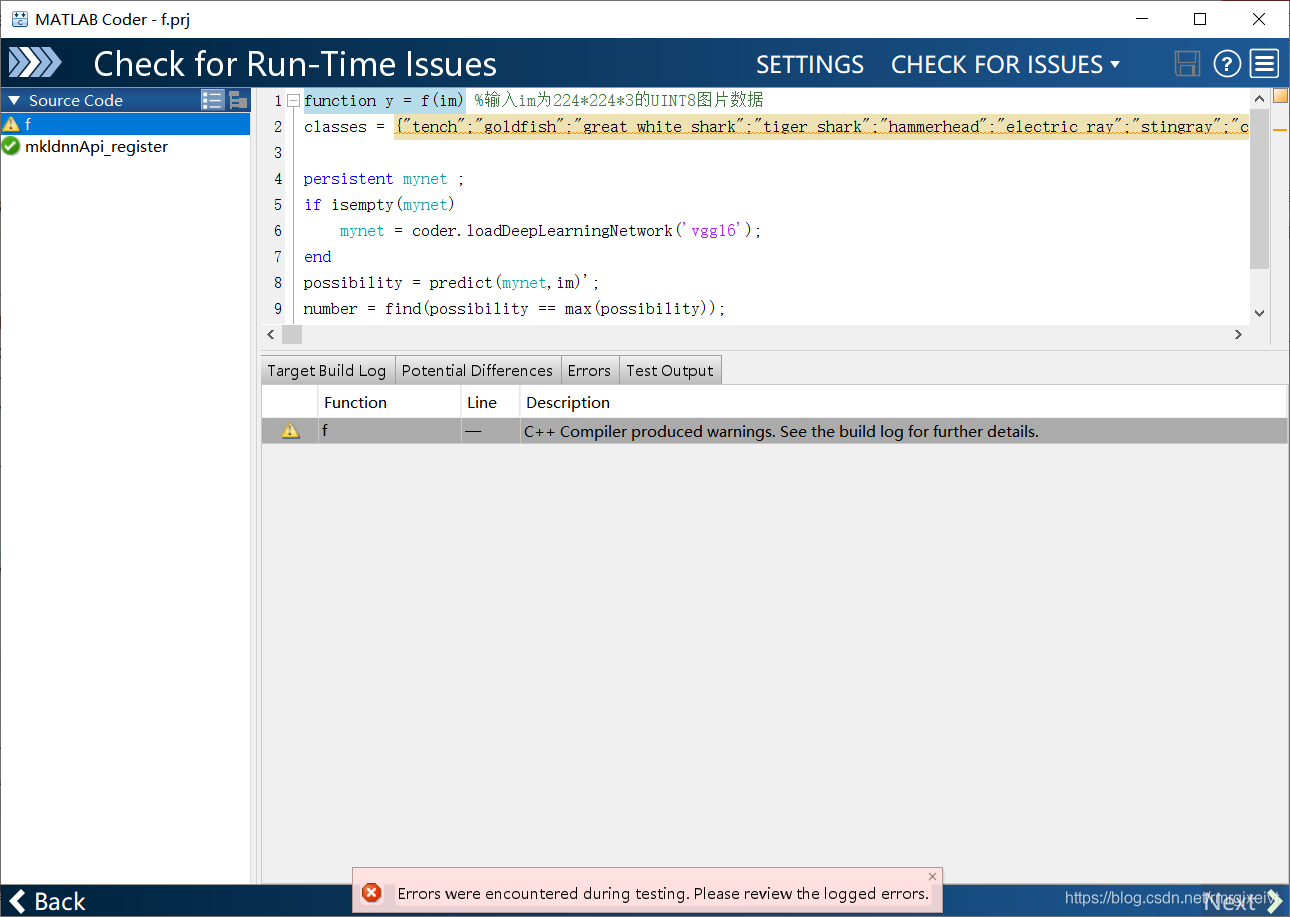The image size is (1290, 917).
Task: Click the code editor vertical scrollbar thumb
Action: [x=1259, y=188]
